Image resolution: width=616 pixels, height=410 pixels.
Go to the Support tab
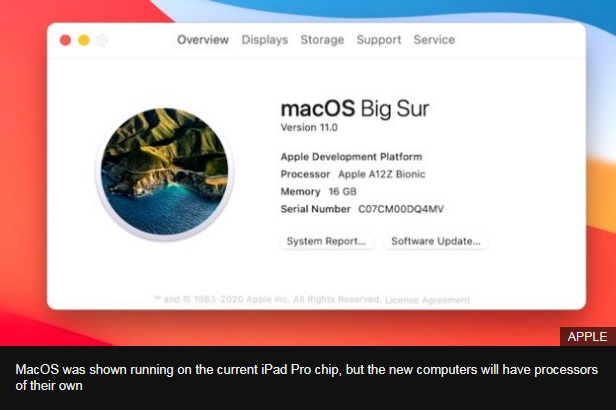point(379,40)
